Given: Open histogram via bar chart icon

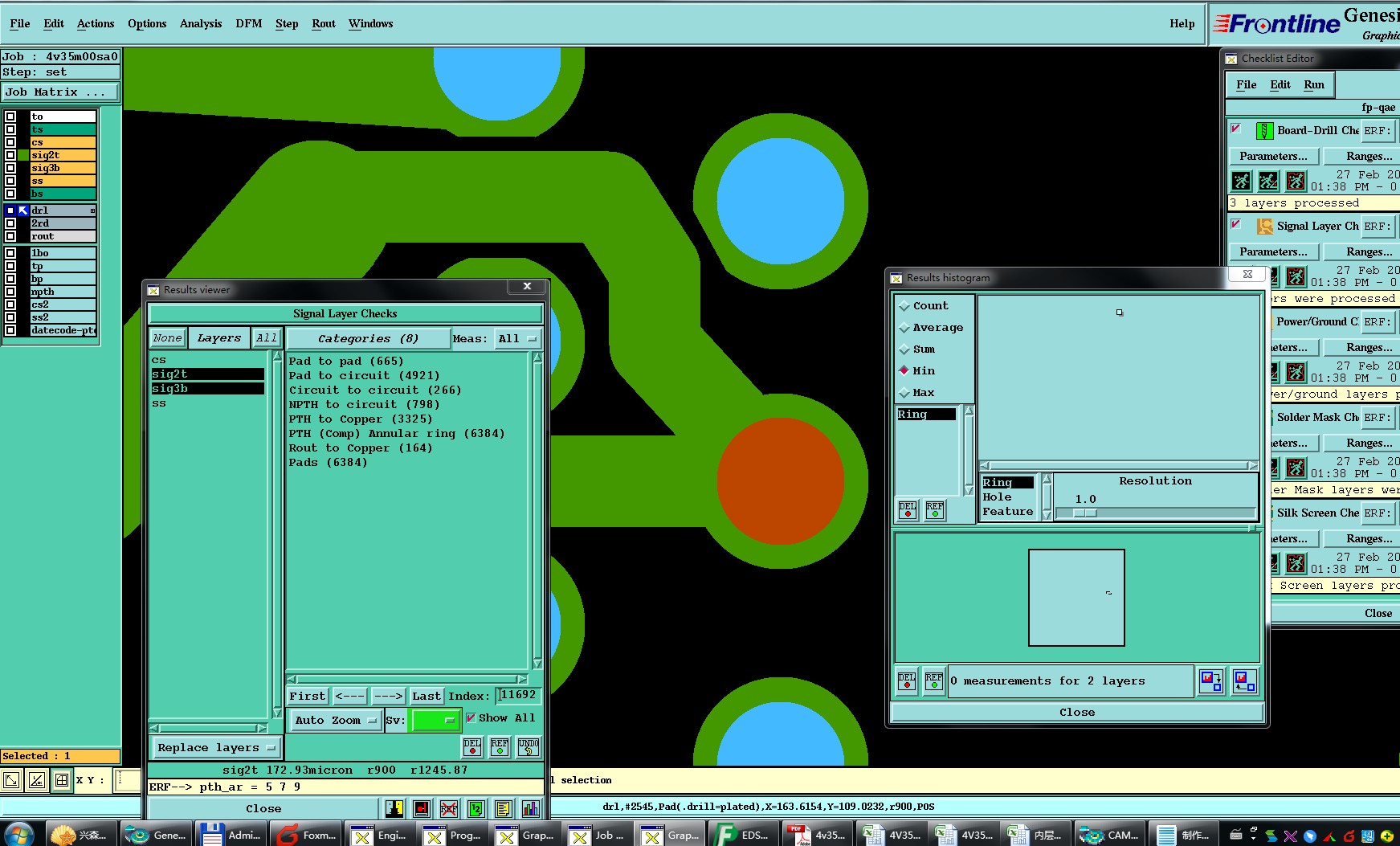Looking at the screenshot, I should (531, 808).
